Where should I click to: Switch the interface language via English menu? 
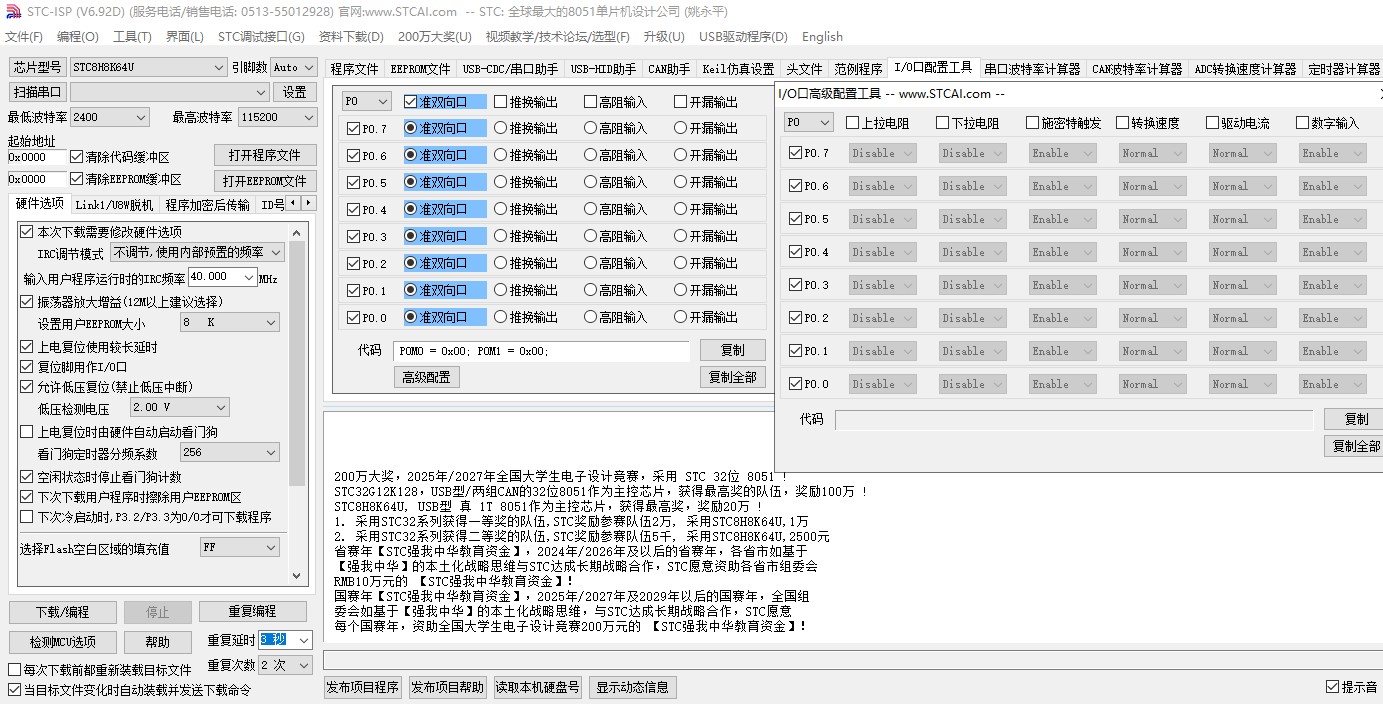tap(822, 37)
